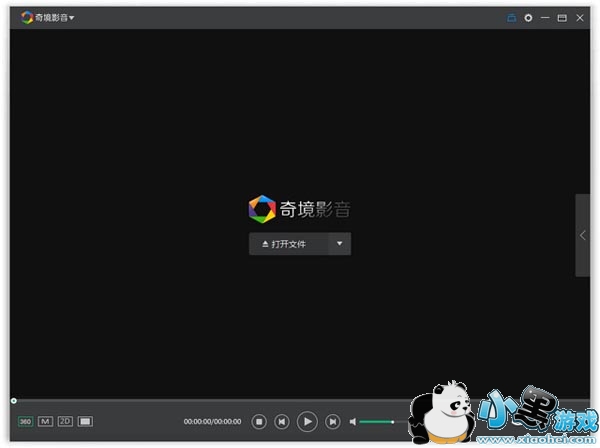
Task: Toggle the M mode button
Action: point(45,422)
